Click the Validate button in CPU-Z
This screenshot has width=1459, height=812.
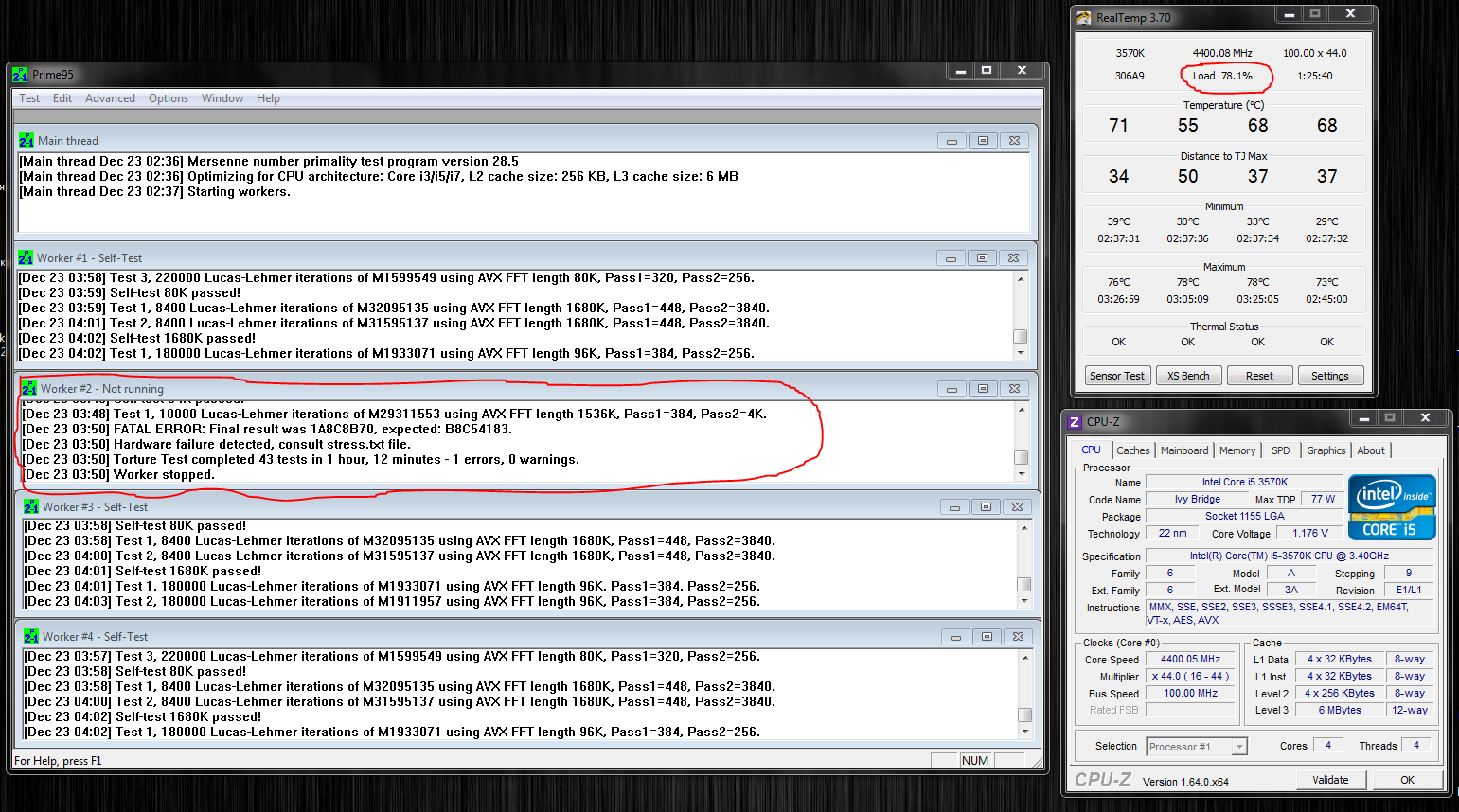(1330, 780)
